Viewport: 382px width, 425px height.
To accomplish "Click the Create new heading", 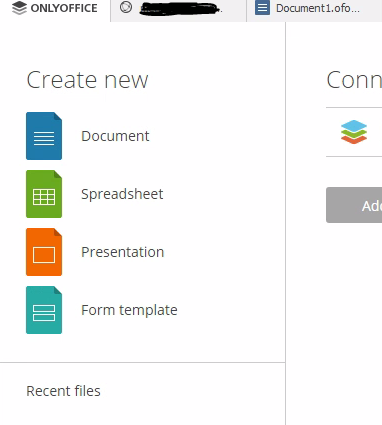I will pyautogui.click(x=87, y=80).
